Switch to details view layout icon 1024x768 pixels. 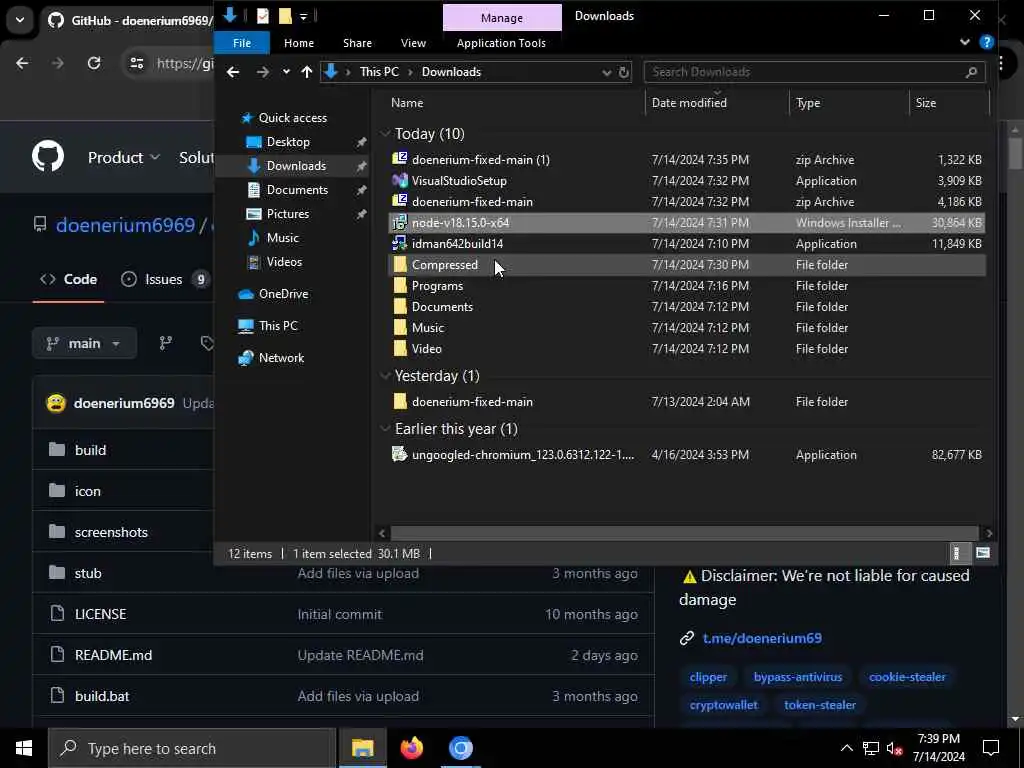click(x=956, y=553)
